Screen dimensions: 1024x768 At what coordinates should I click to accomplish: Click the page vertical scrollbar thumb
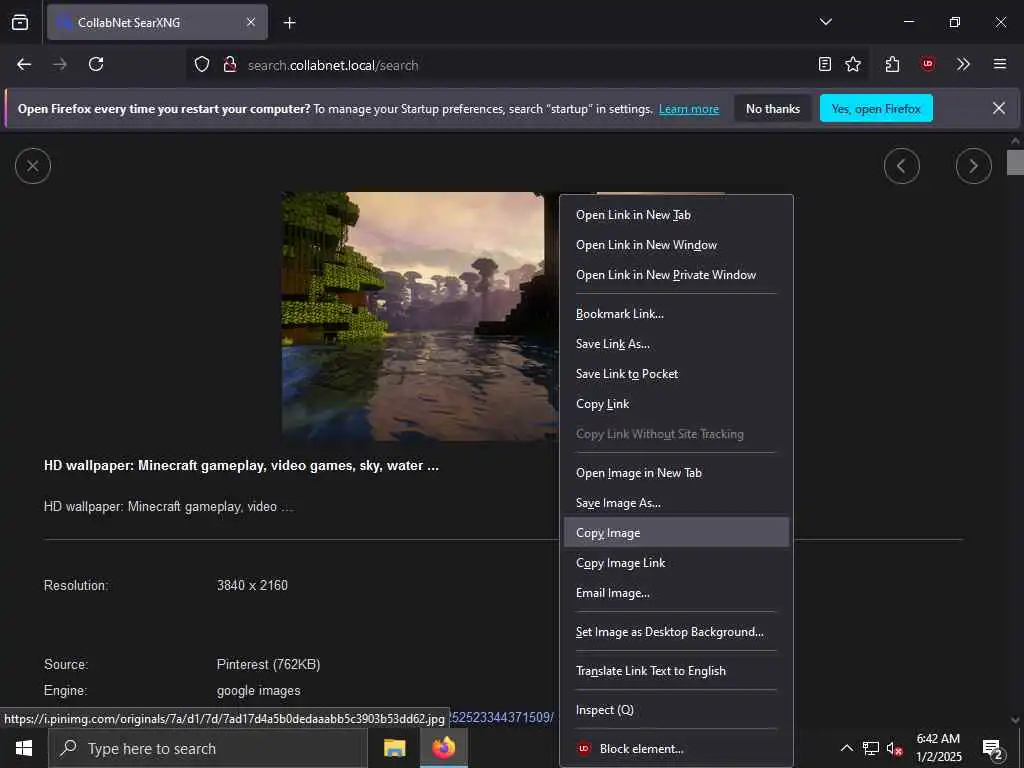(x=1015, y=162)
